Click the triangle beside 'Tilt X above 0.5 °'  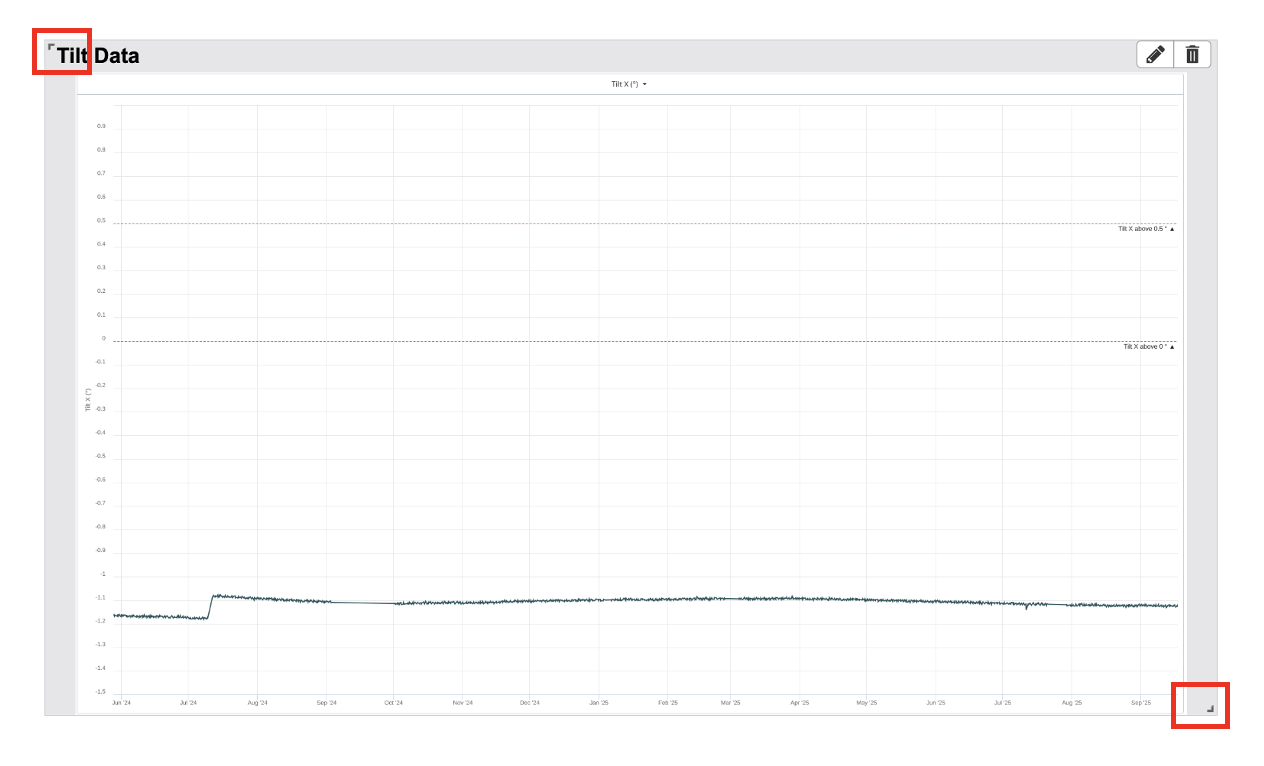point(1172,229)
